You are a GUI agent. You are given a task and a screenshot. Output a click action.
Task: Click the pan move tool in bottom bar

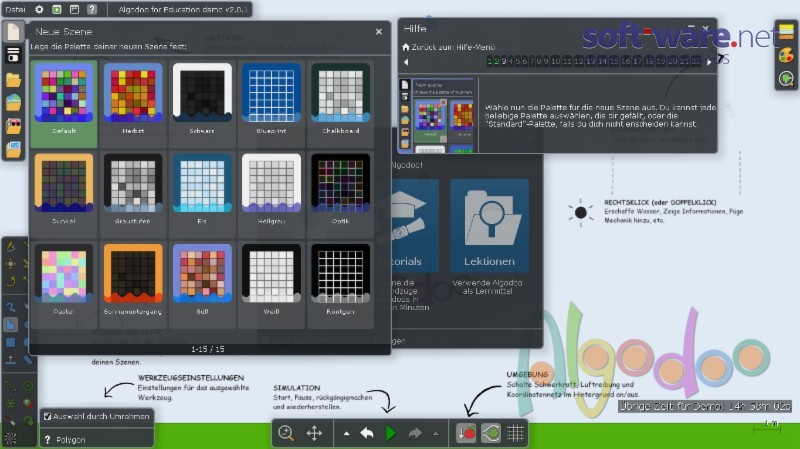[314, 433]
